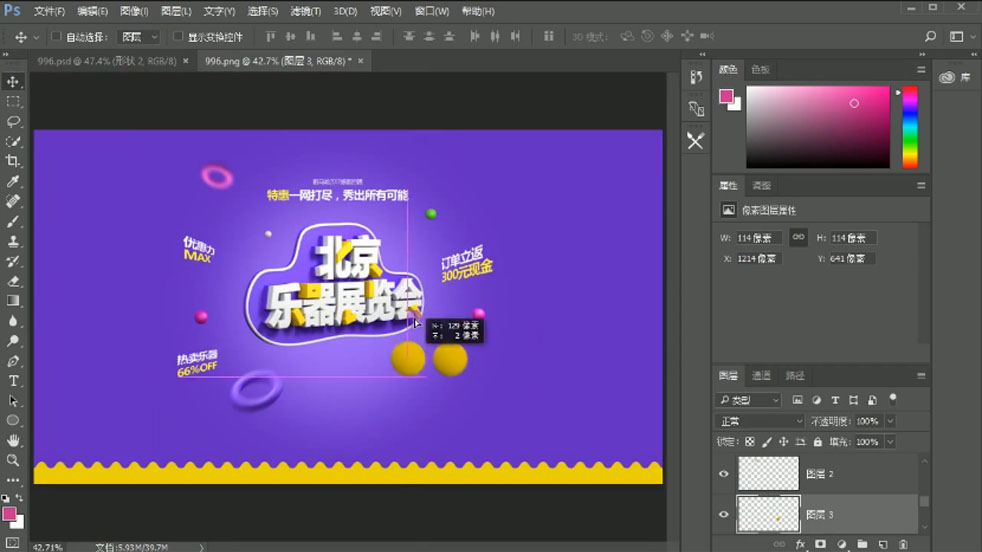Create a new layer icon
Image resolution: width=982 pixels, height=552 pixels.
coord(882,544)
